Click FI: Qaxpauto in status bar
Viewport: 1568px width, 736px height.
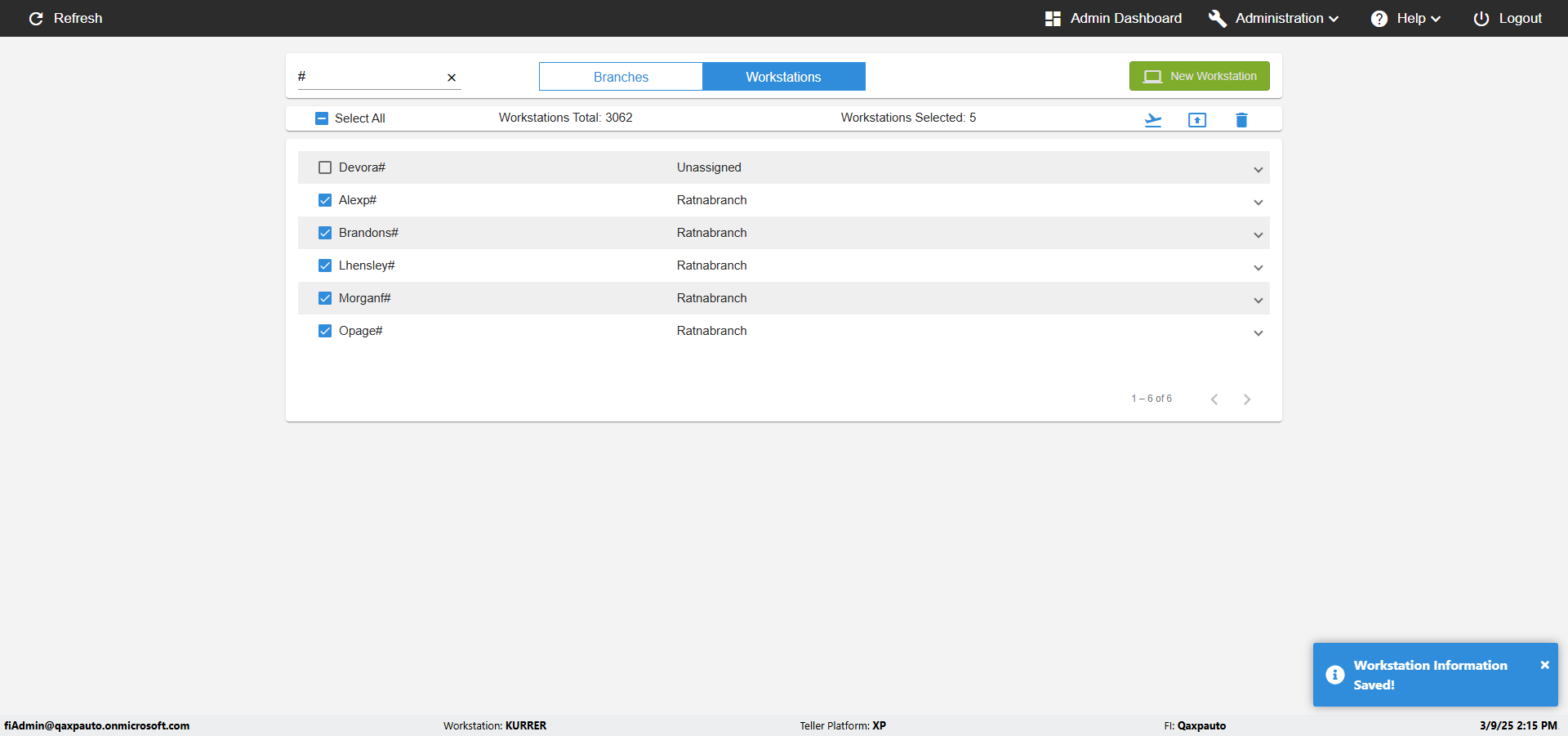coord(1195,725)
